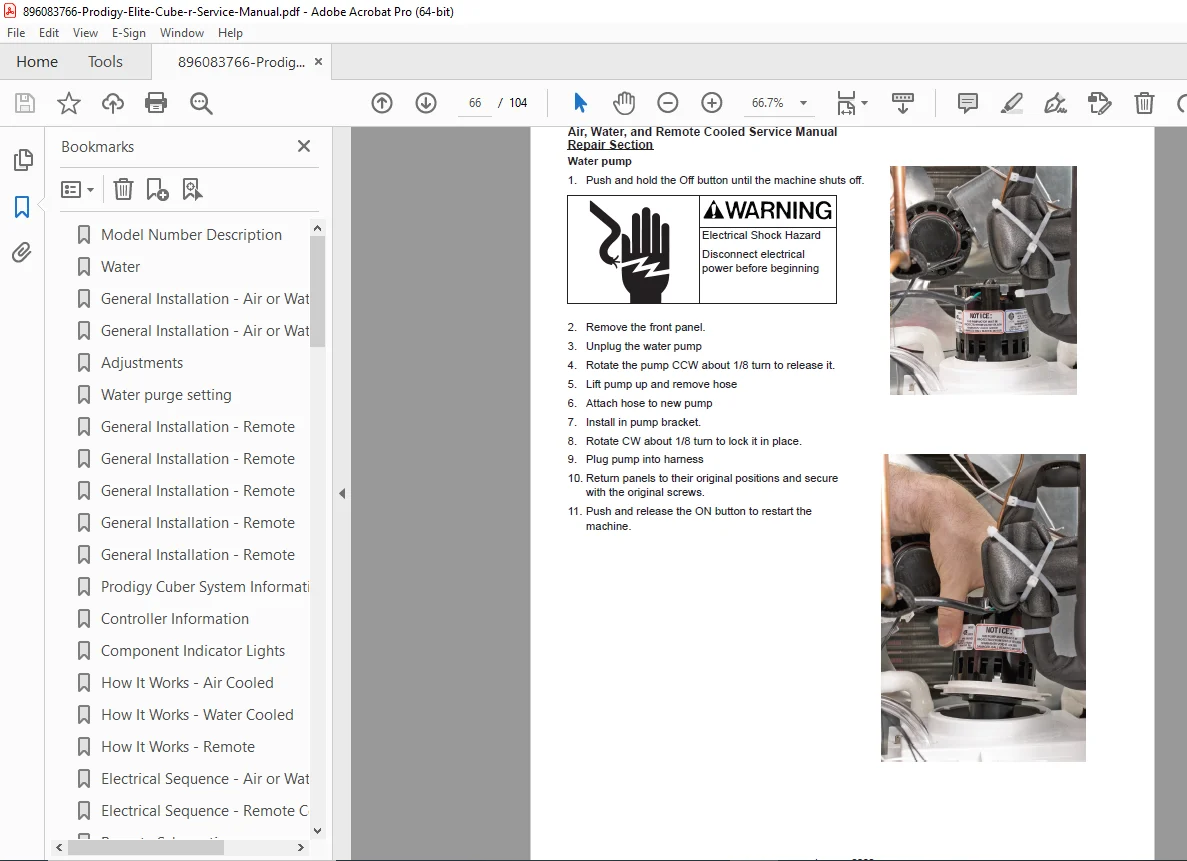Open Model Number Description bookmark
This screenshot has width=1187, height=861.
(192, 235)
